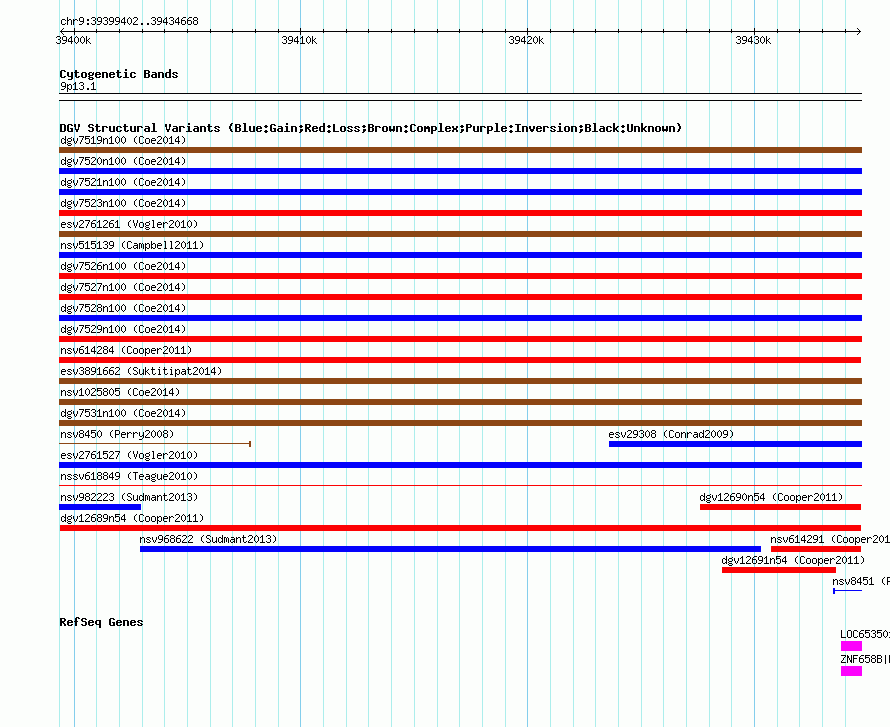The image size is (890, 727).
Task: Select the red bar under nsv614284
Action: click(460, 360)
